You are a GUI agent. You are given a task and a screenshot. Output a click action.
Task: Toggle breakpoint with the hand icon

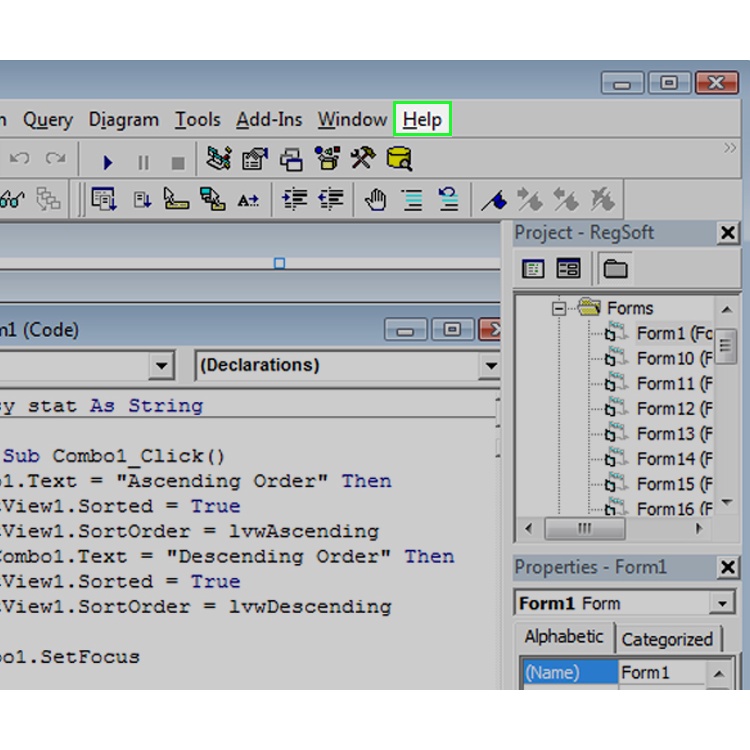375,200
